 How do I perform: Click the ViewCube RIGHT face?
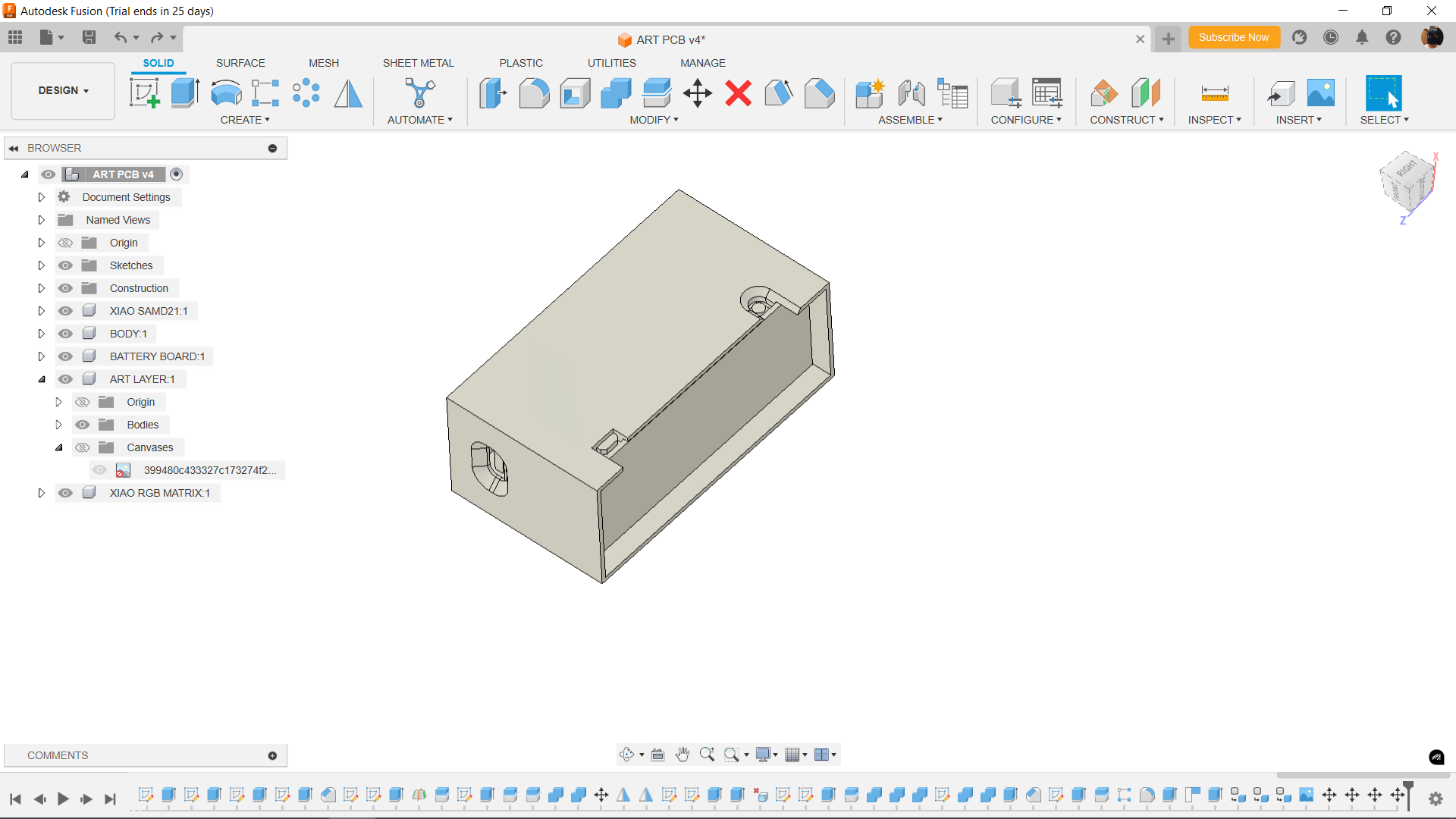(x=1407, y=168)
